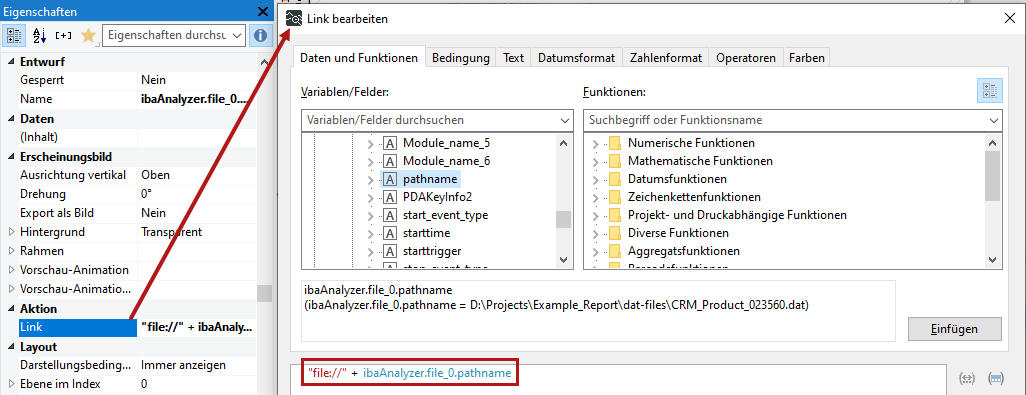The width and height of the screenshot is (1026, 395).
Task: Open the Daten und Funktionen tab
Action: pyautogui.click(x=359, y=58)
